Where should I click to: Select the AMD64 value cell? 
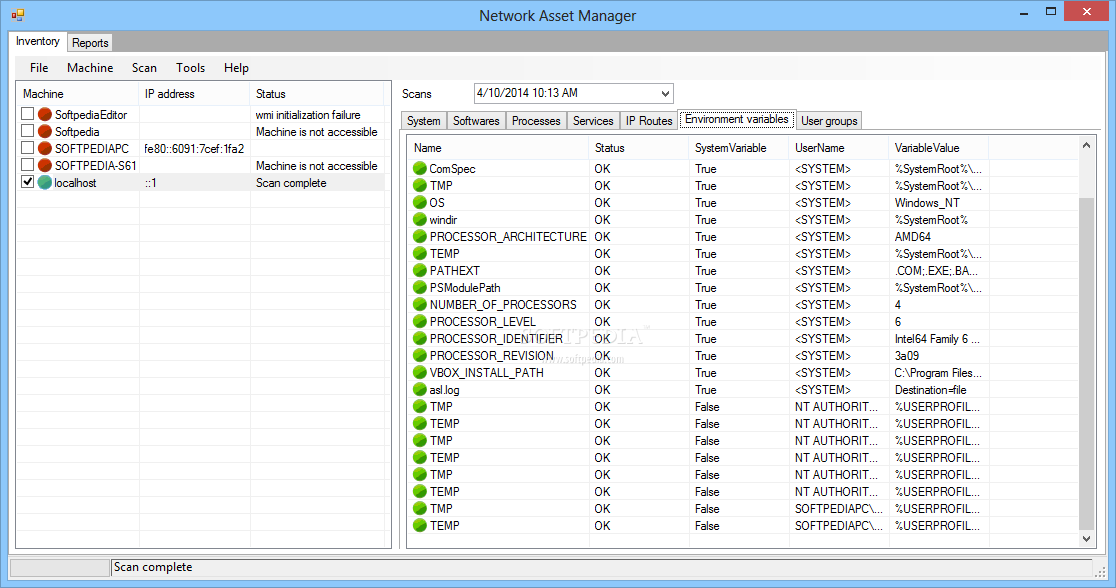(912, 237)
